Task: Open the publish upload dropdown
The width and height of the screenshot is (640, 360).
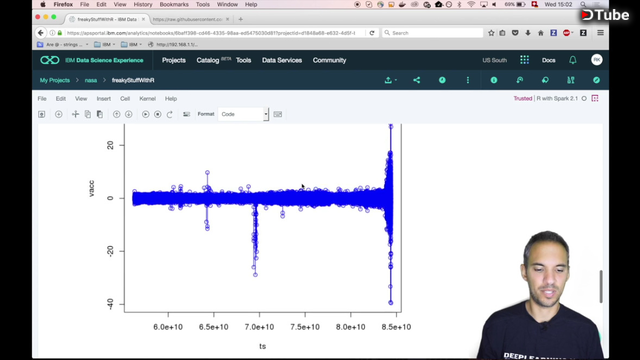Action: tap(390, 80)
